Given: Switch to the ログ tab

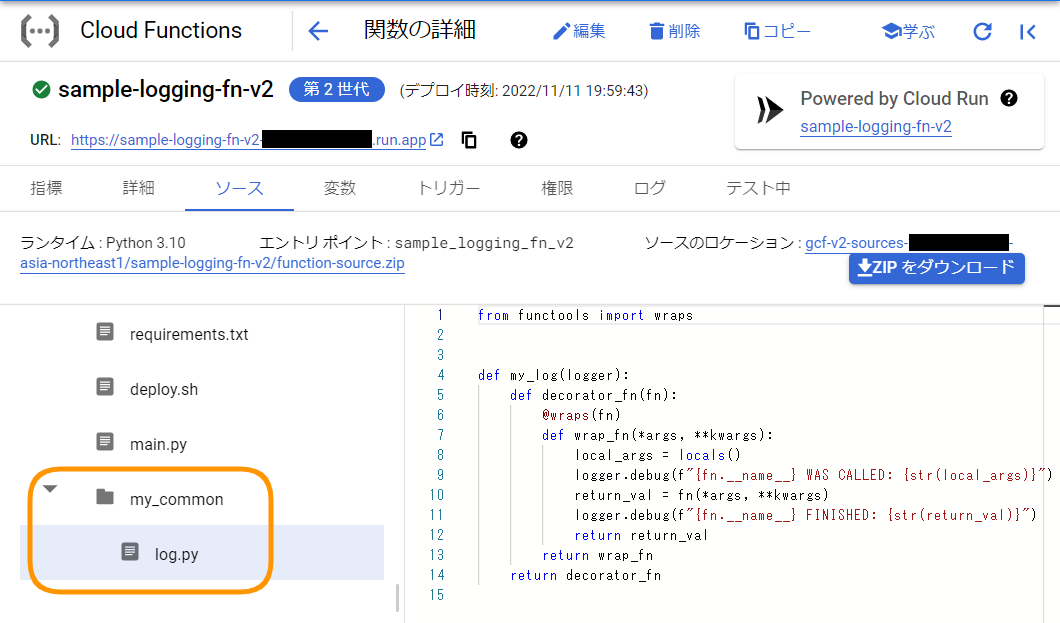Looking at the screenshot, I should 648,189.
